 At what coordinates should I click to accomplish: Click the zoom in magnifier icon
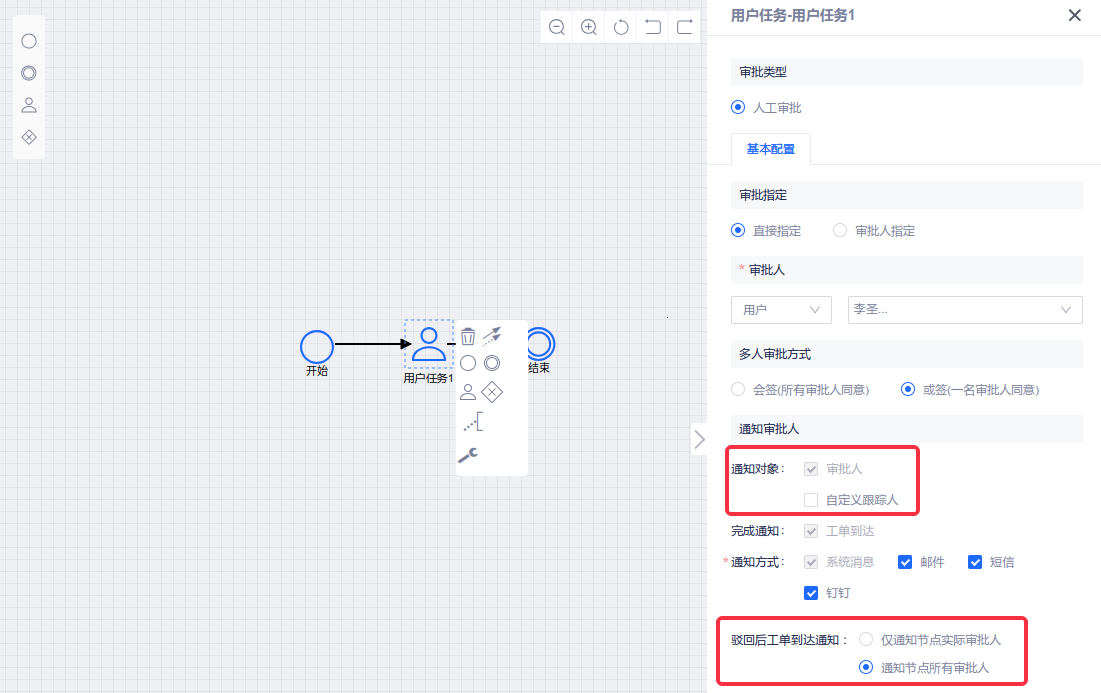click(x=589, y=27)
